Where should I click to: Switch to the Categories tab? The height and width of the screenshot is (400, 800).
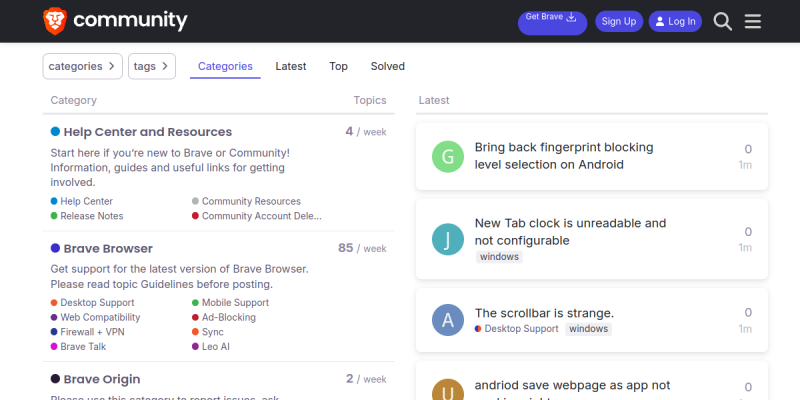(x=225, y=66)
